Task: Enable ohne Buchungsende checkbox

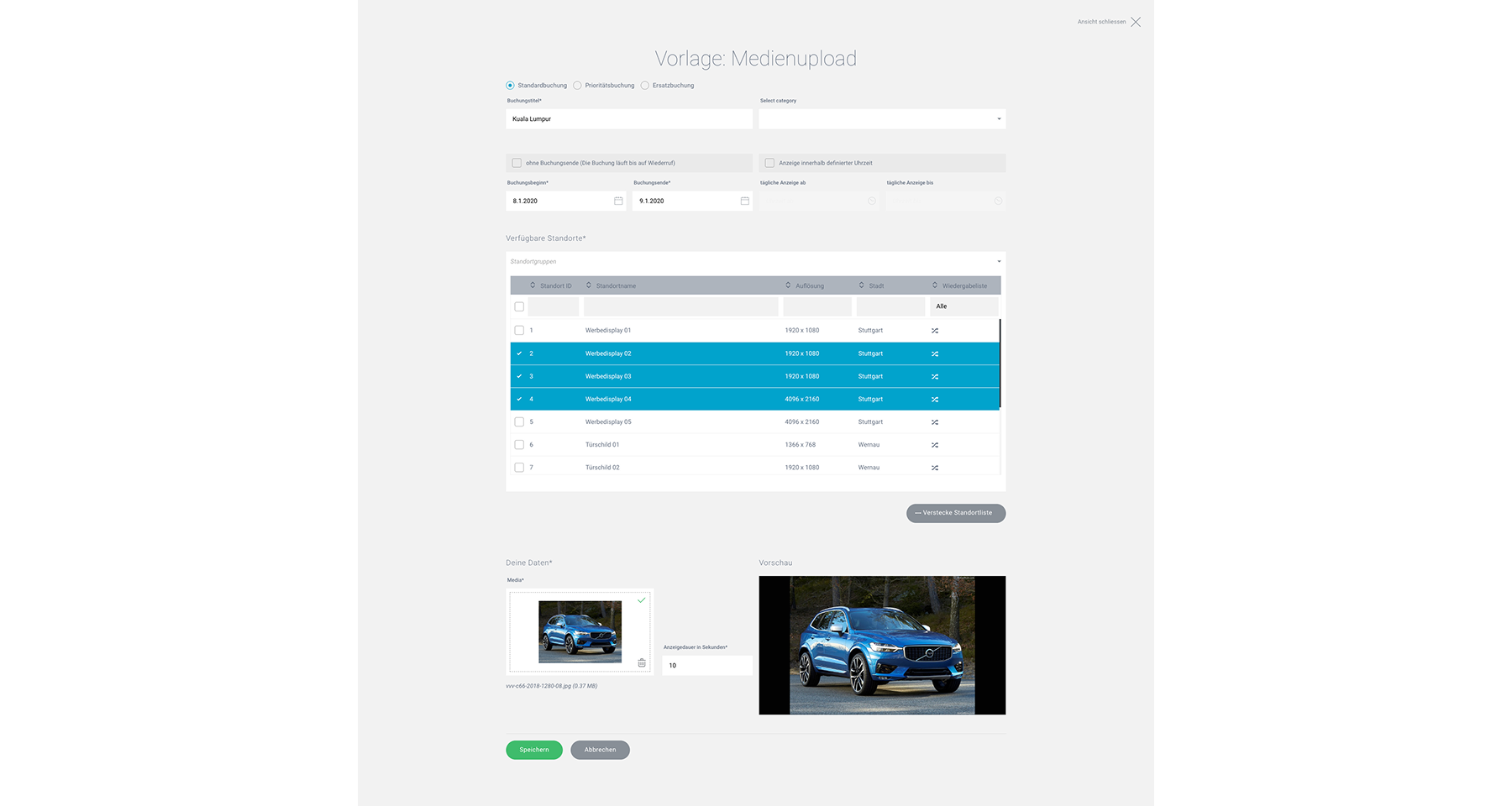Action: tap(517, 163)
